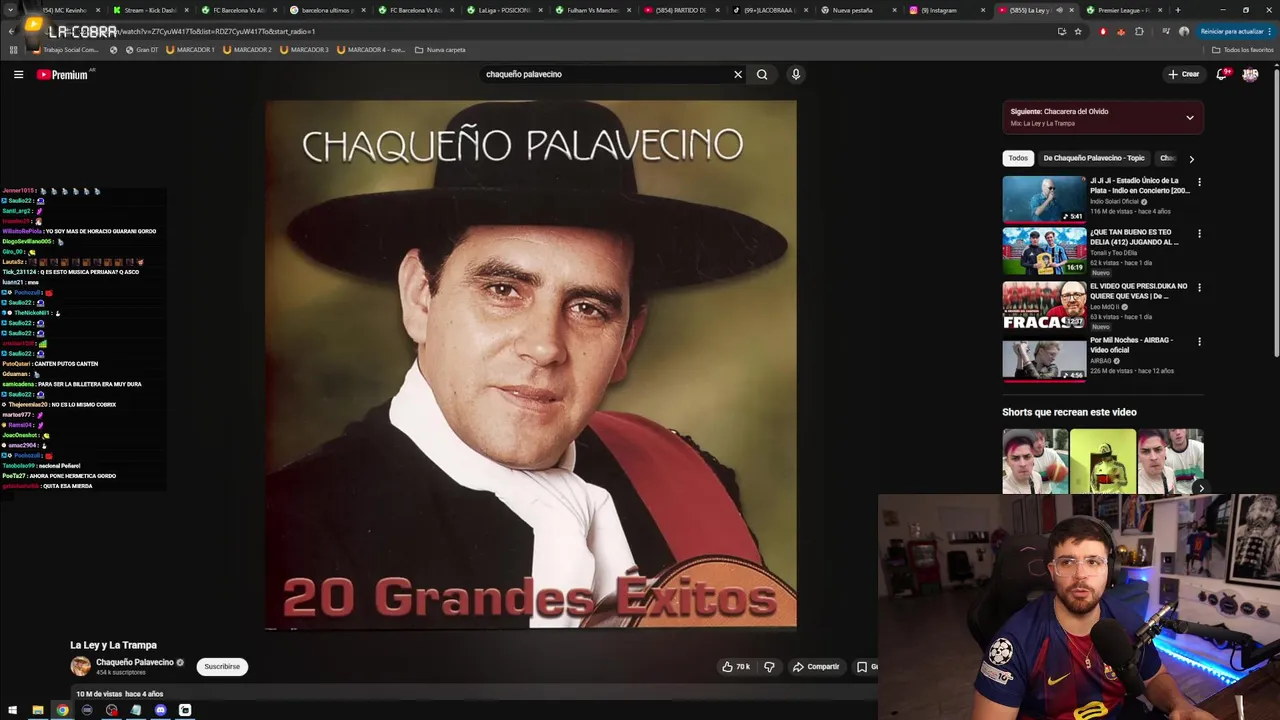This screenshot has height=720, width=1280.
Task: Open the Nueva carpeta bookmarks folder
Action: click(x=440, y=49)
